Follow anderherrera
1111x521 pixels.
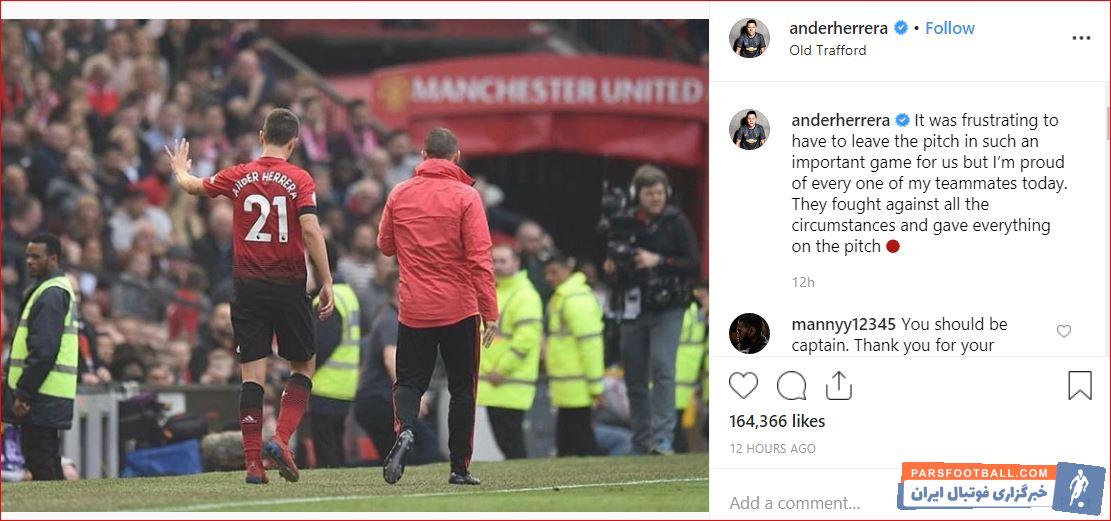point(949,28)
